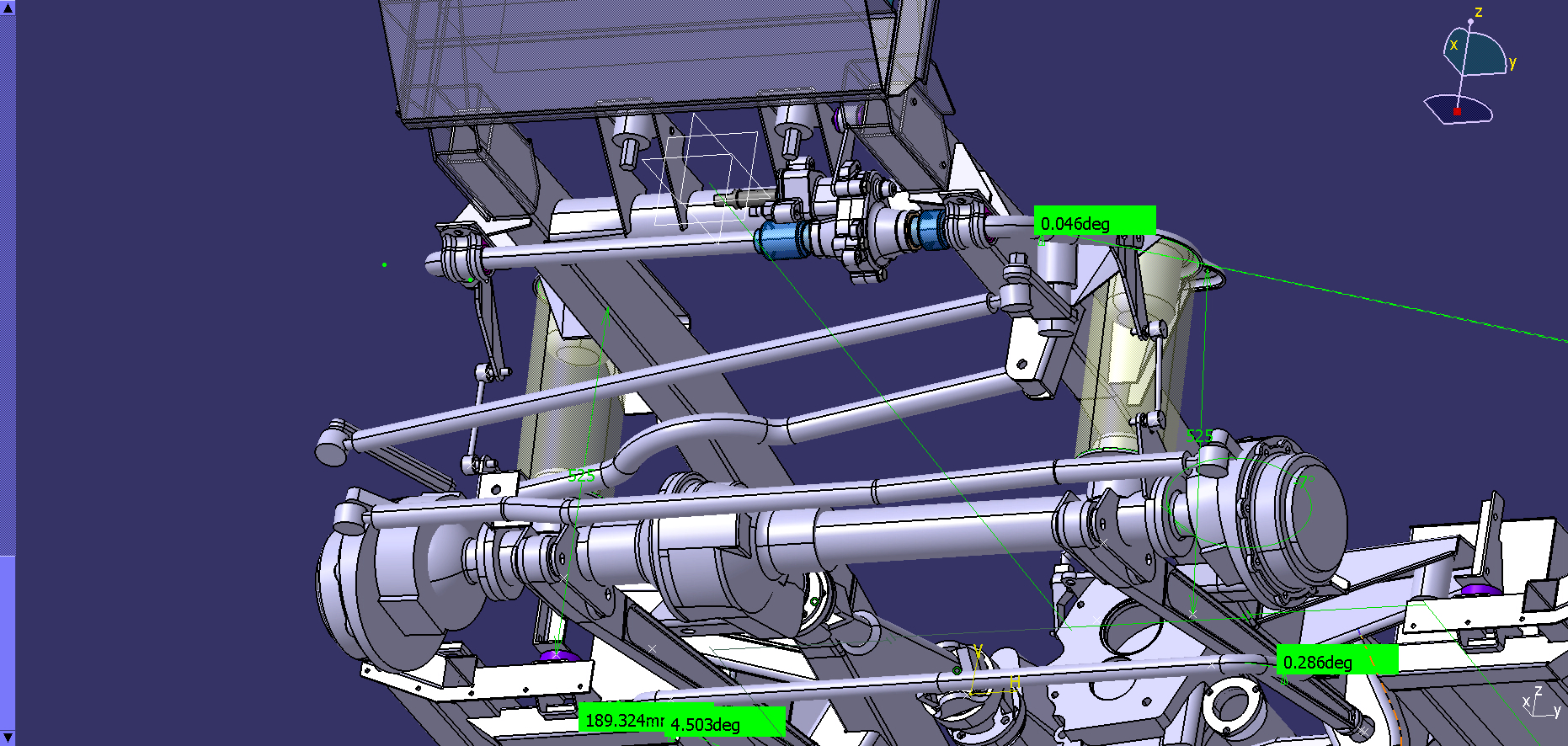Click the bottom-right axis system triad
The height and width of the screenshot is (746, 1568).
[1541, 704]
